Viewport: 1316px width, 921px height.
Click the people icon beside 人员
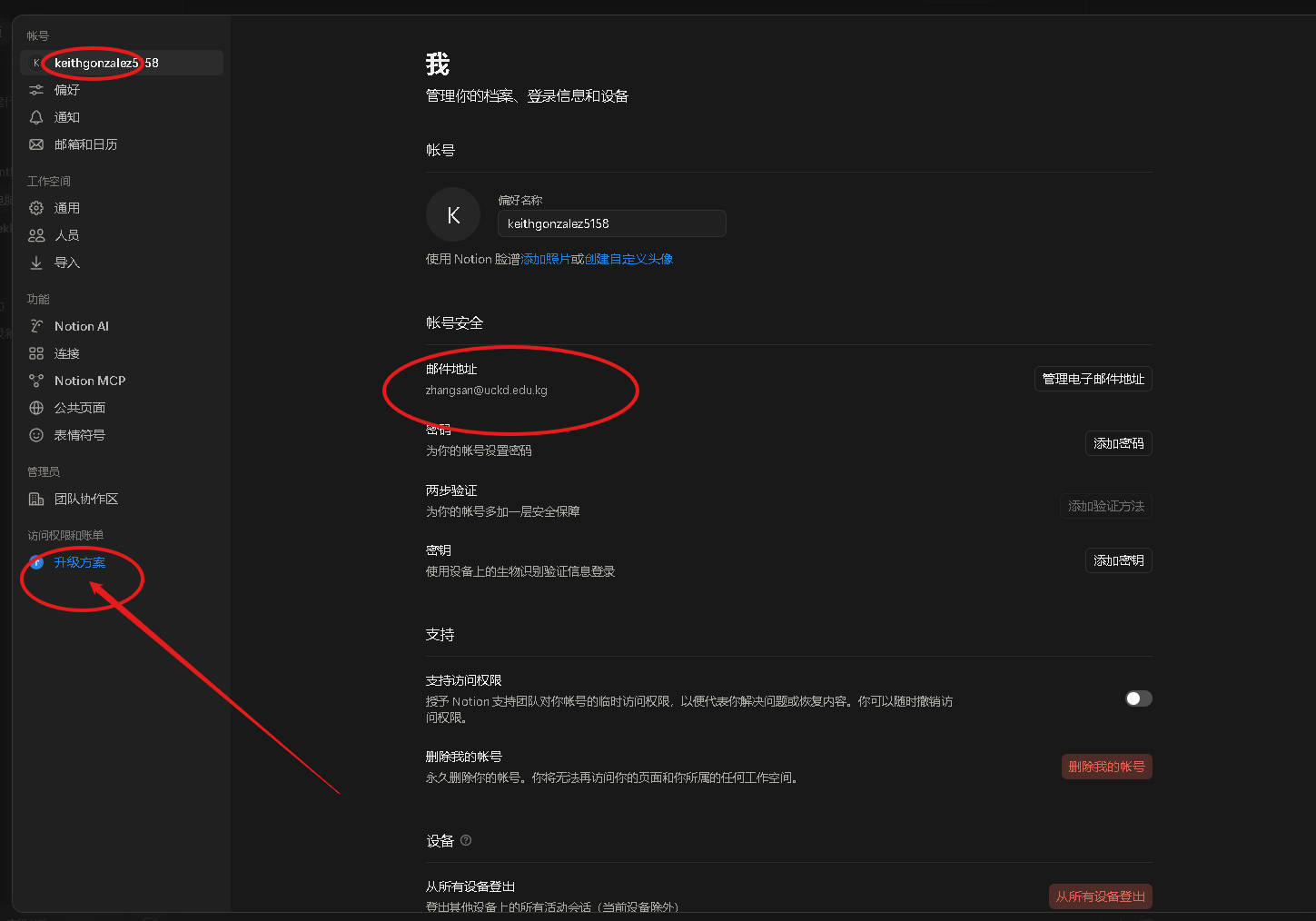pos(36,235)
